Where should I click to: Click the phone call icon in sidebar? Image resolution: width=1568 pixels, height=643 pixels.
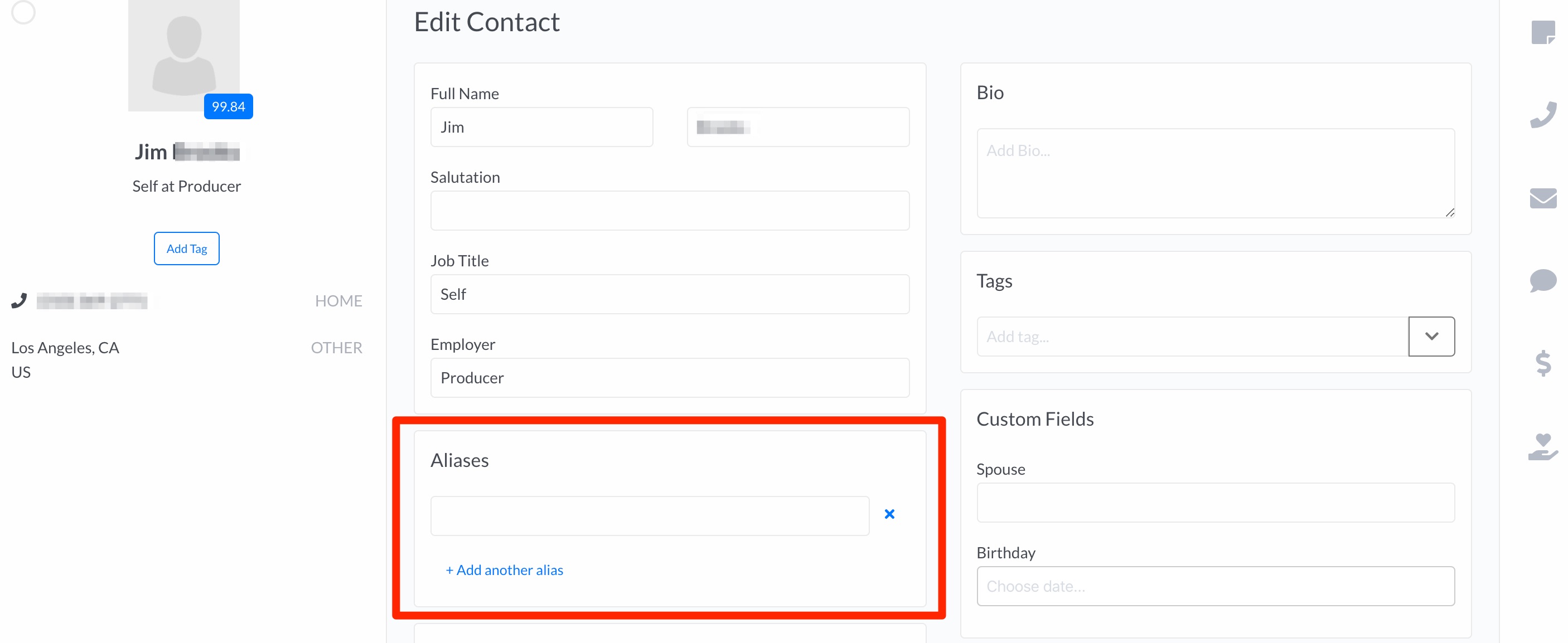(x=1542, y=114)
